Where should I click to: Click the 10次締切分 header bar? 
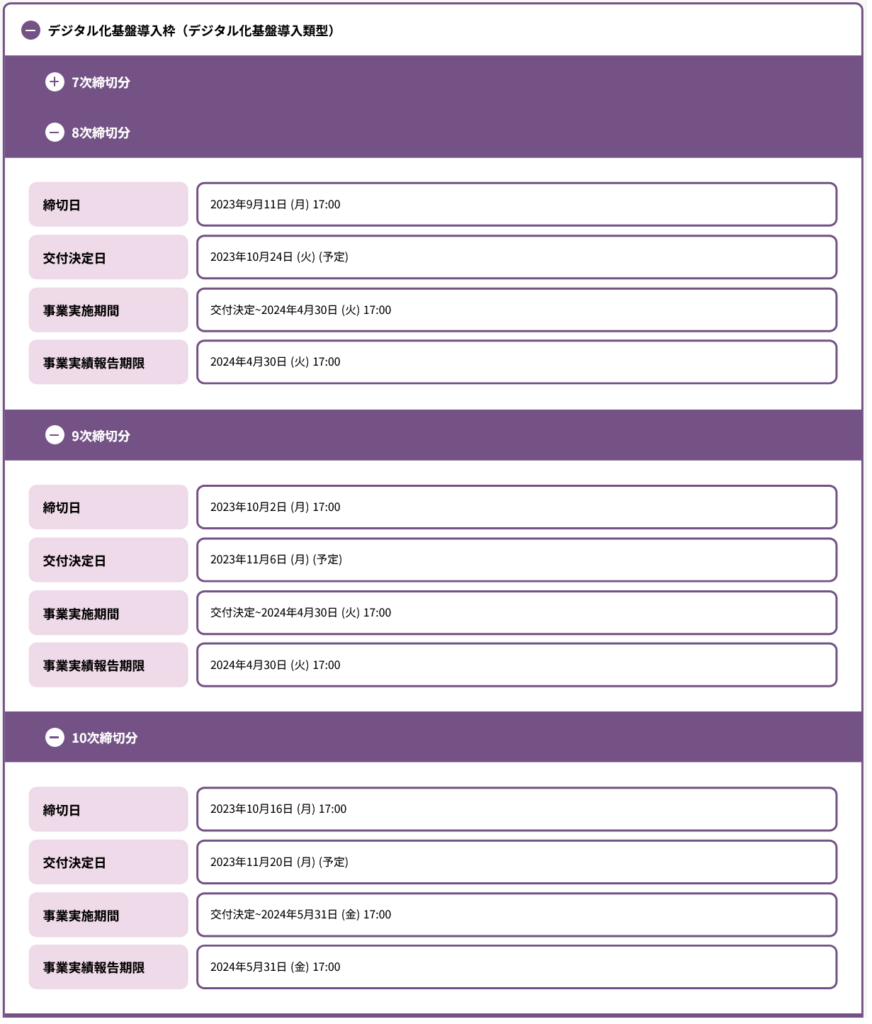pos(434,738)
